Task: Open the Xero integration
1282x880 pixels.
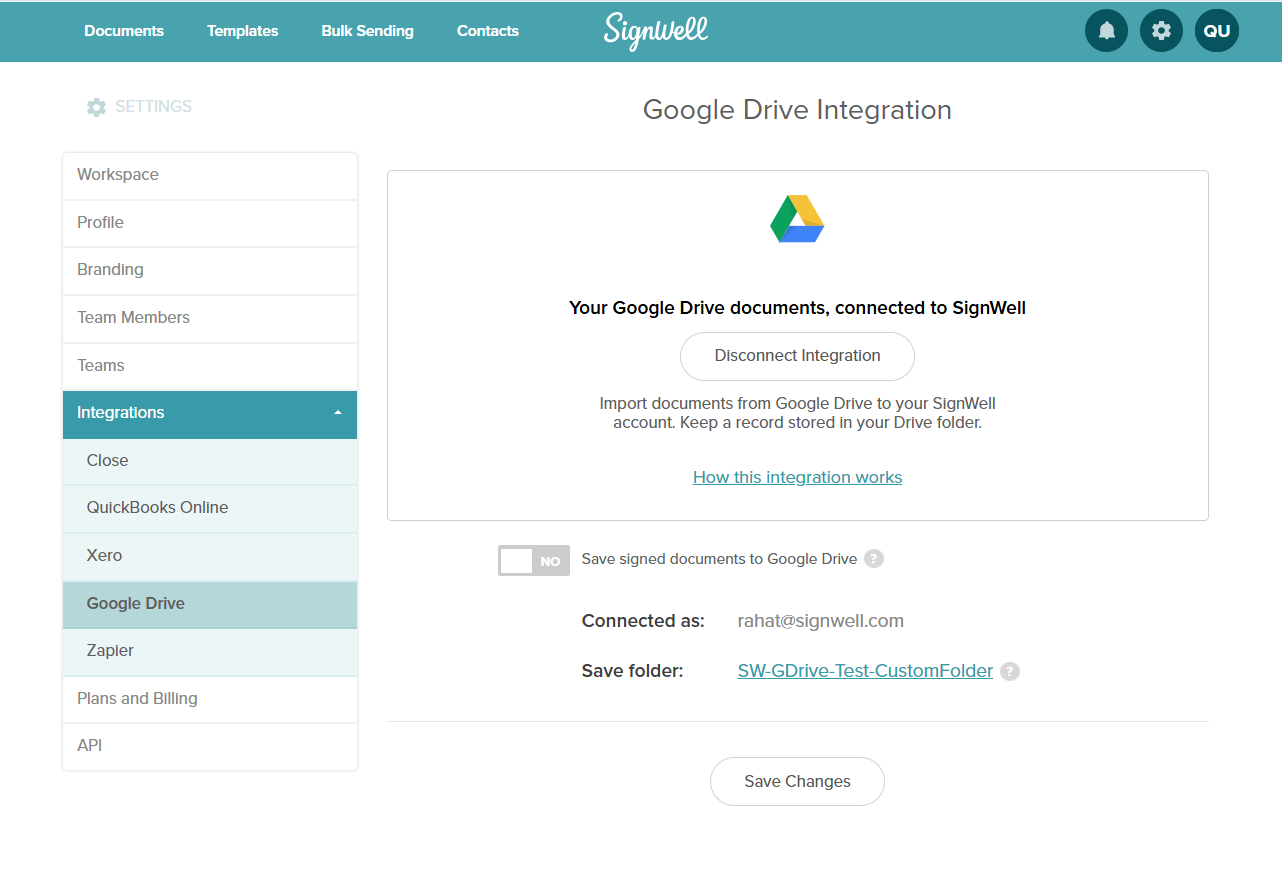Action: [x=210, y=556]
